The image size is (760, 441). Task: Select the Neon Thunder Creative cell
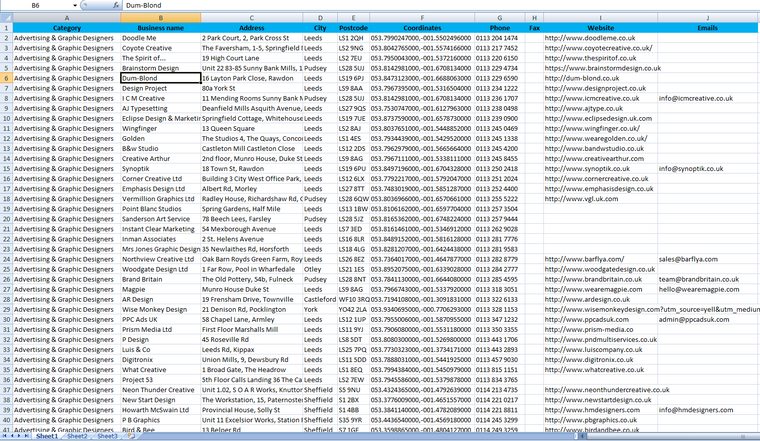coord(160,390)
